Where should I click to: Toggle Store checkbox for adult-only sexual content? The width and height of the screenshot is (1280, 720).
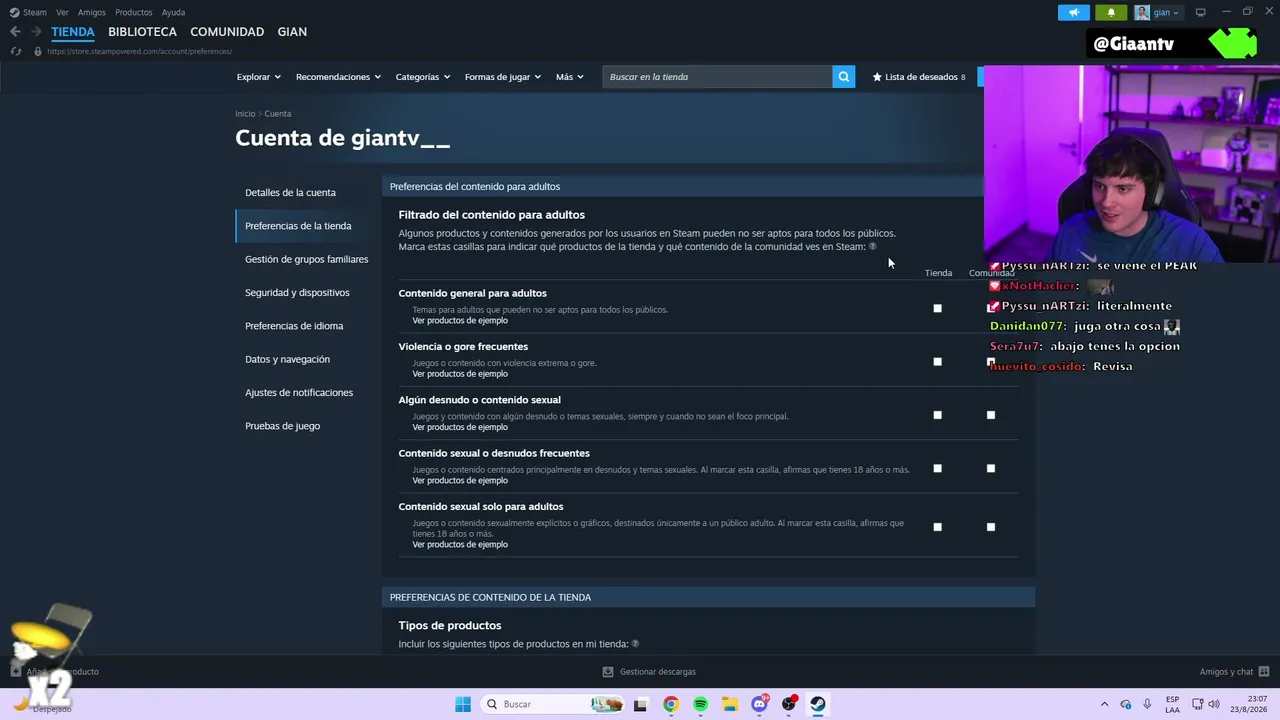[x=937, y=527]
